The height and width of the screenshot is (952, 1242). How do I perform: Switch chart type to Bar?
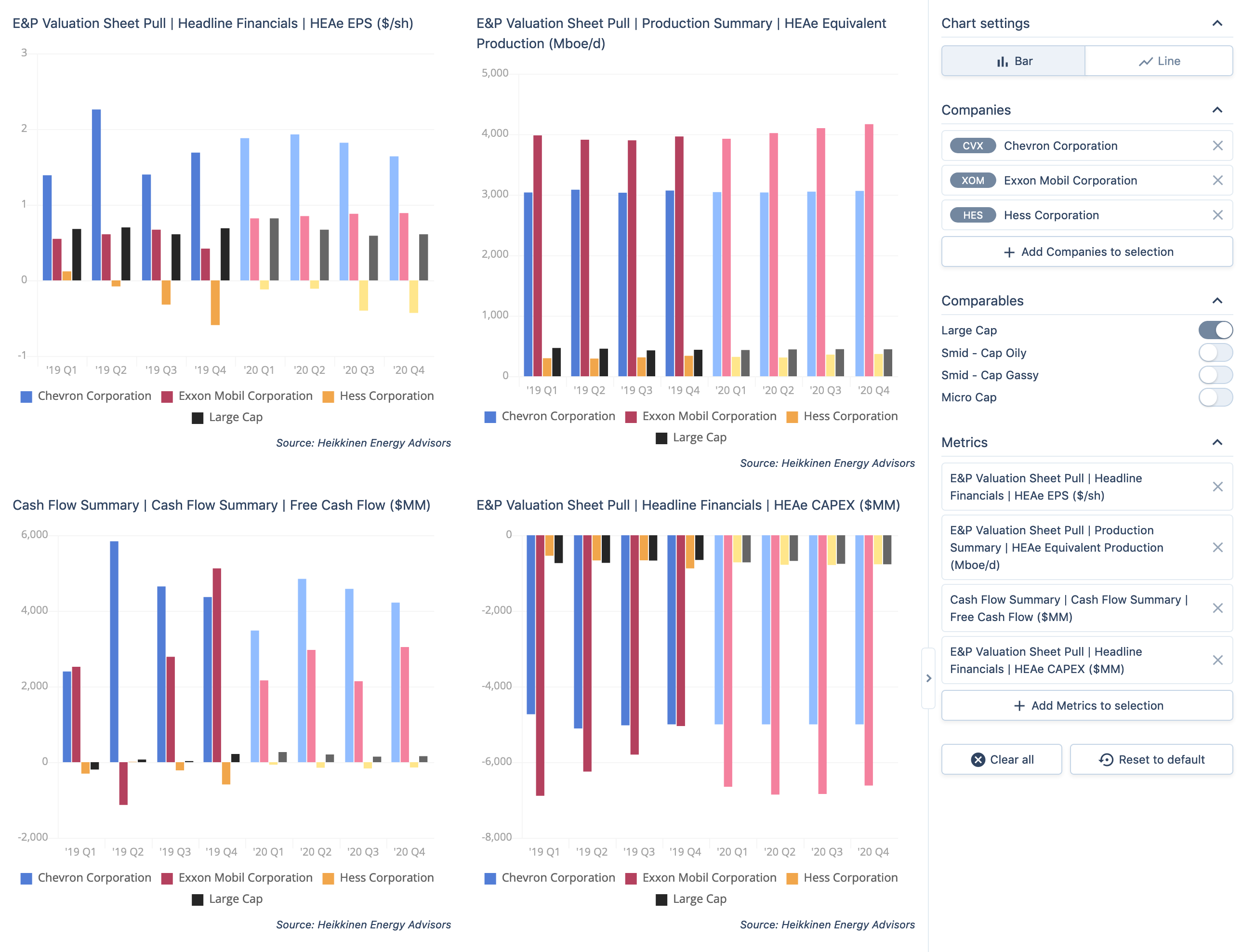point(1013,61)
